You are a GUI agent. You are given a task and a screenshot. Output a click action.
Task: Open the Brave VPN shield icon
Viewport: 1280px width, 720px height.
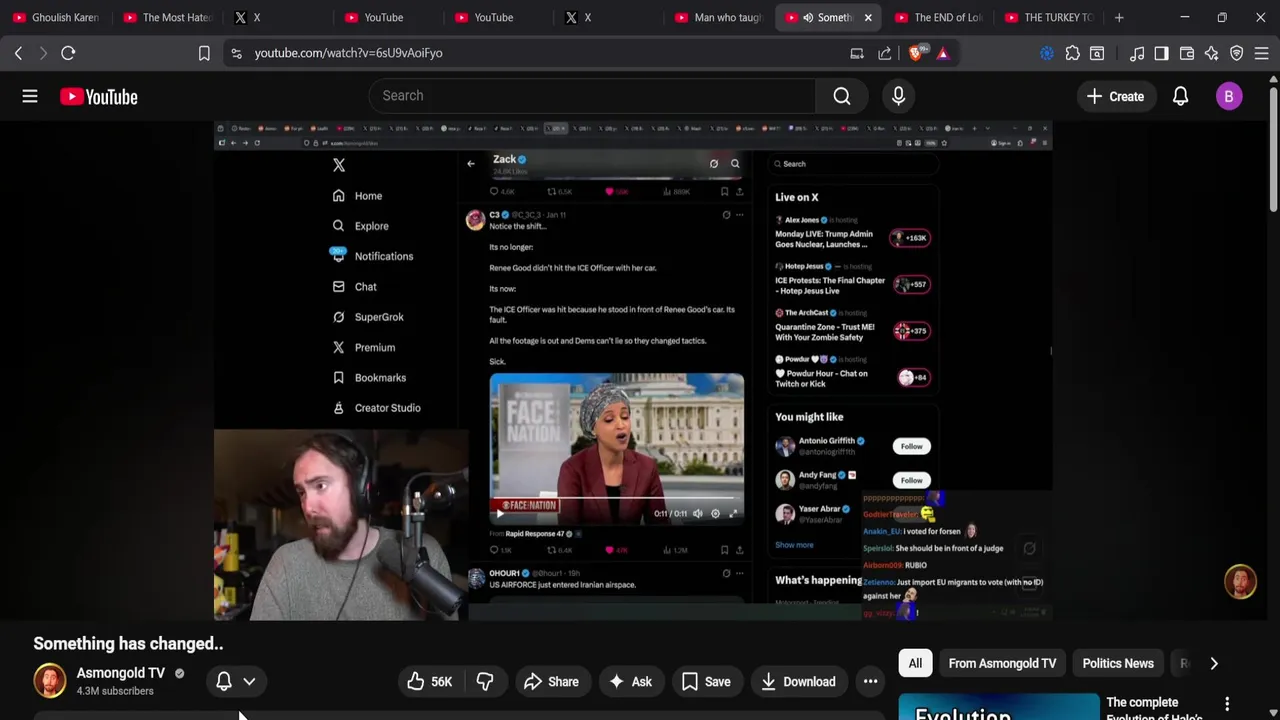click(x=1237, y=53)
